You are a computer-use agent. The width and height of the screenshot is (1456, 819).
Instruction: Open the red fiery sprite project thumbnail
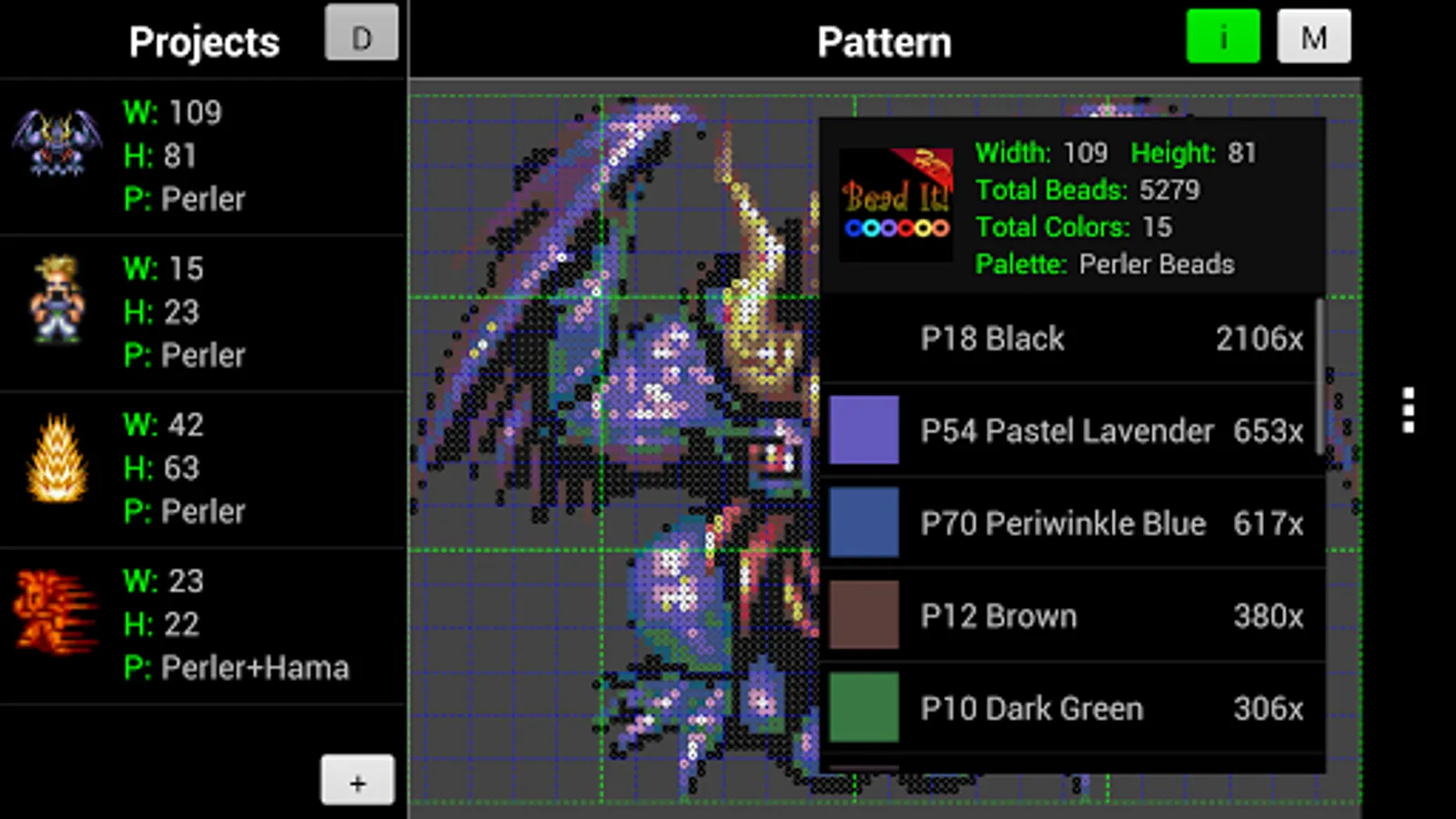pyautogui.click(x=55, y=612)
